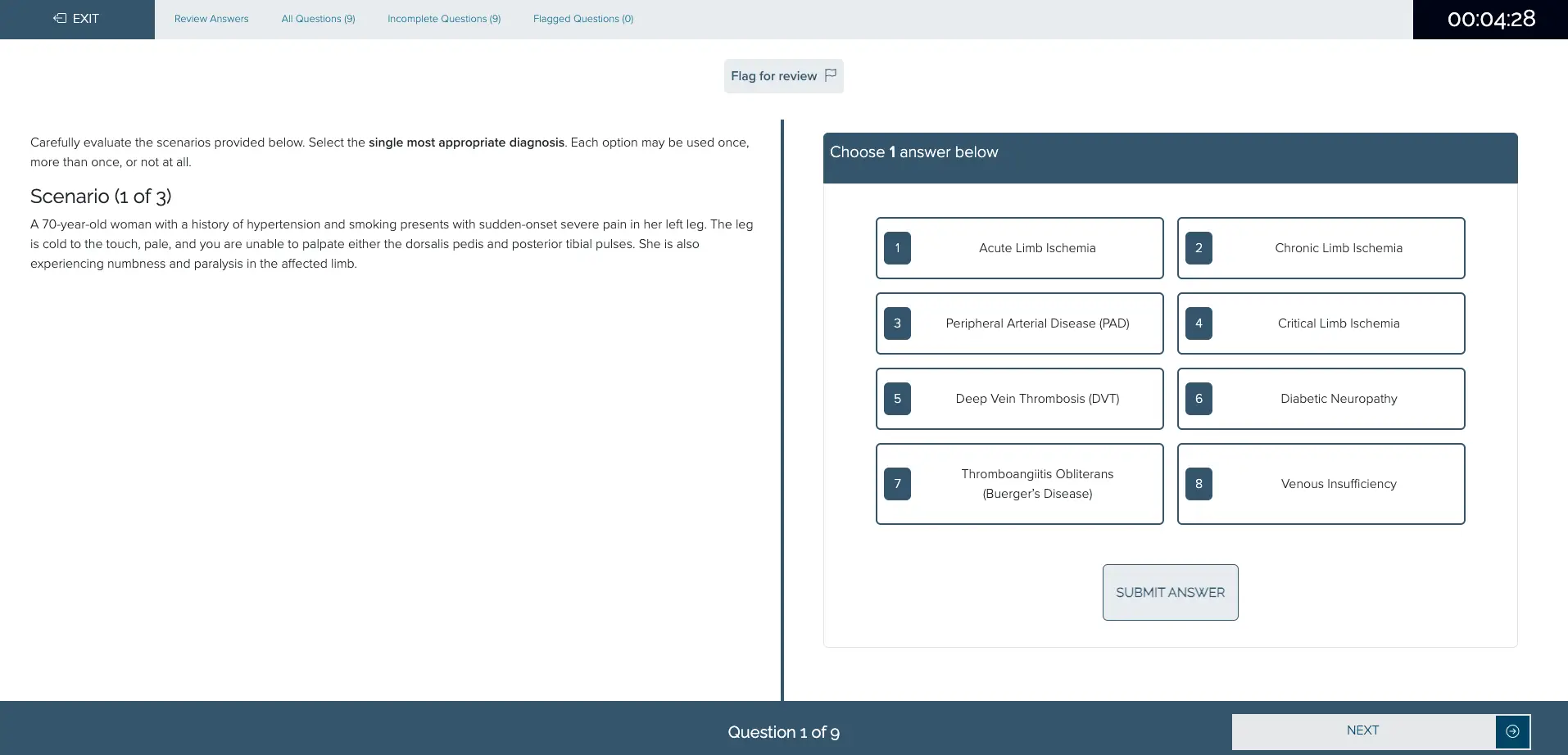Click the 'Scenario (1 of 3)' heading
This screenshot has width=1568, height=755.
click(x=101, y=197)
